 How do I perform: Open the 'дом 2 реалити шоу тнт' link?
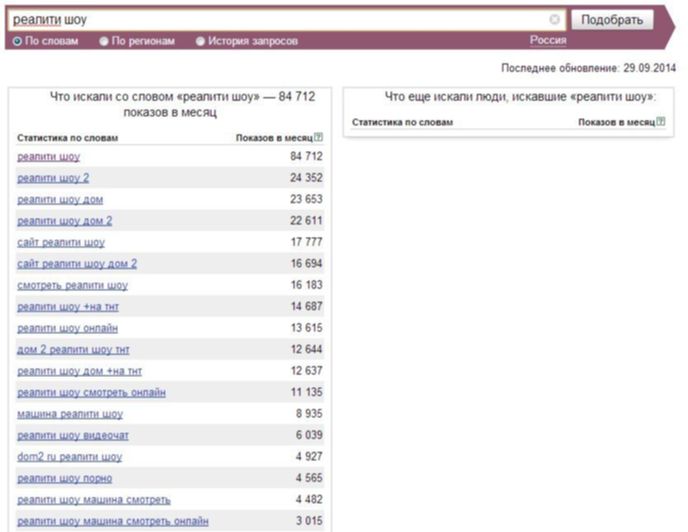point(73,350)
